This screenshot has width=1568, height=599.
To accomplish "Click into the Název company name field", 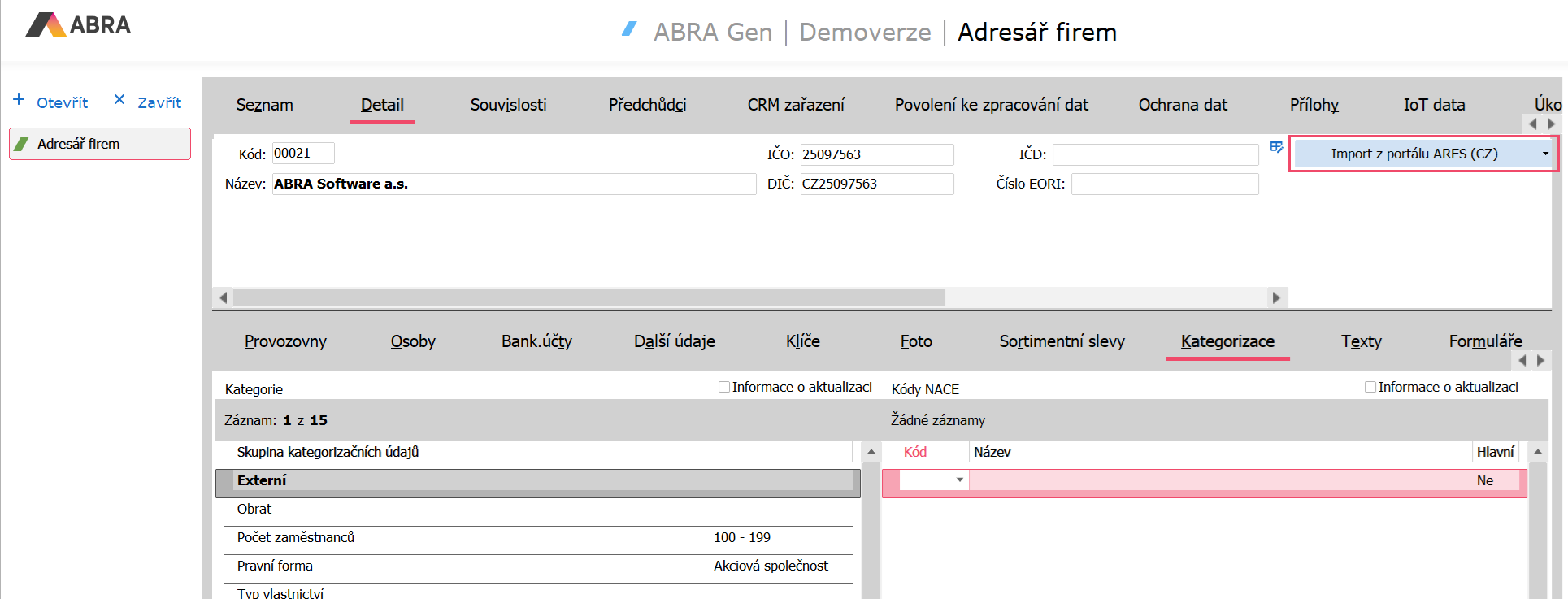I will pos(513,184).
